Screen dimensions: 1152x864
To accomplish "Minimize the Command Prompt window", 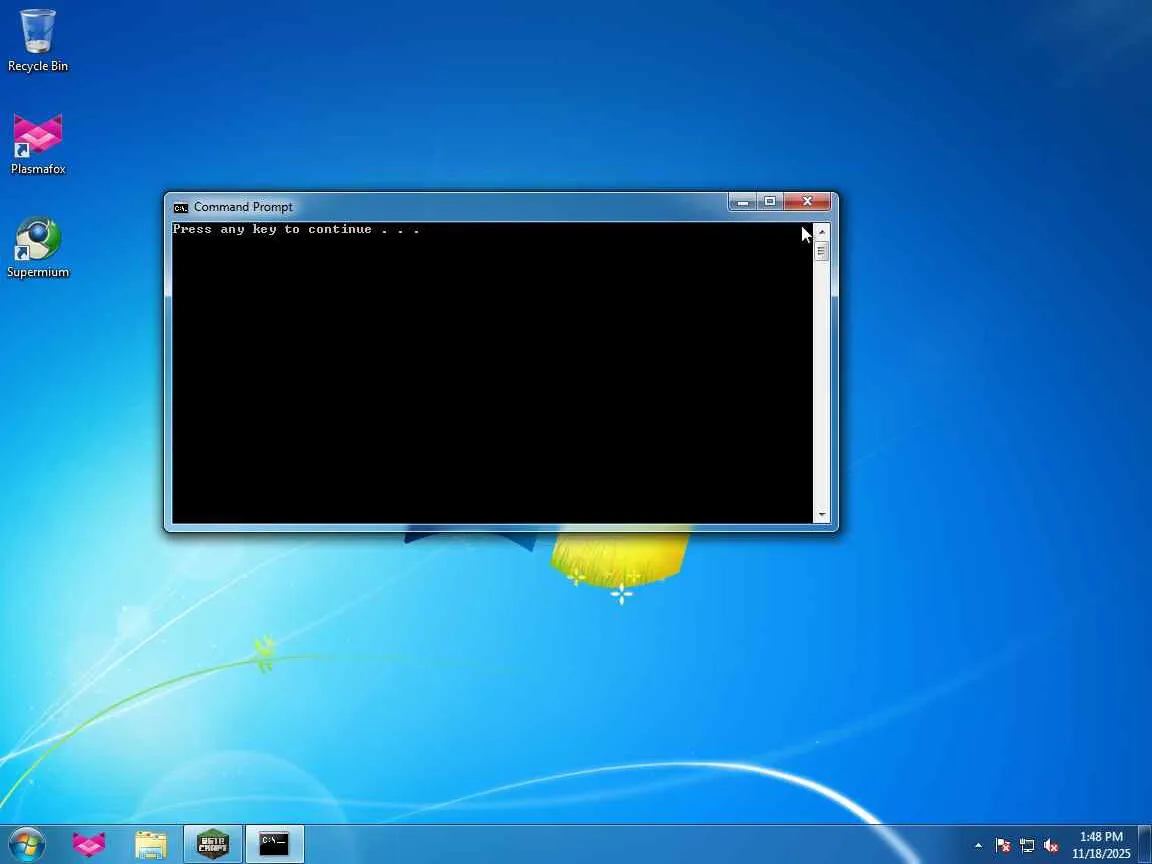I will pos(743,201).
